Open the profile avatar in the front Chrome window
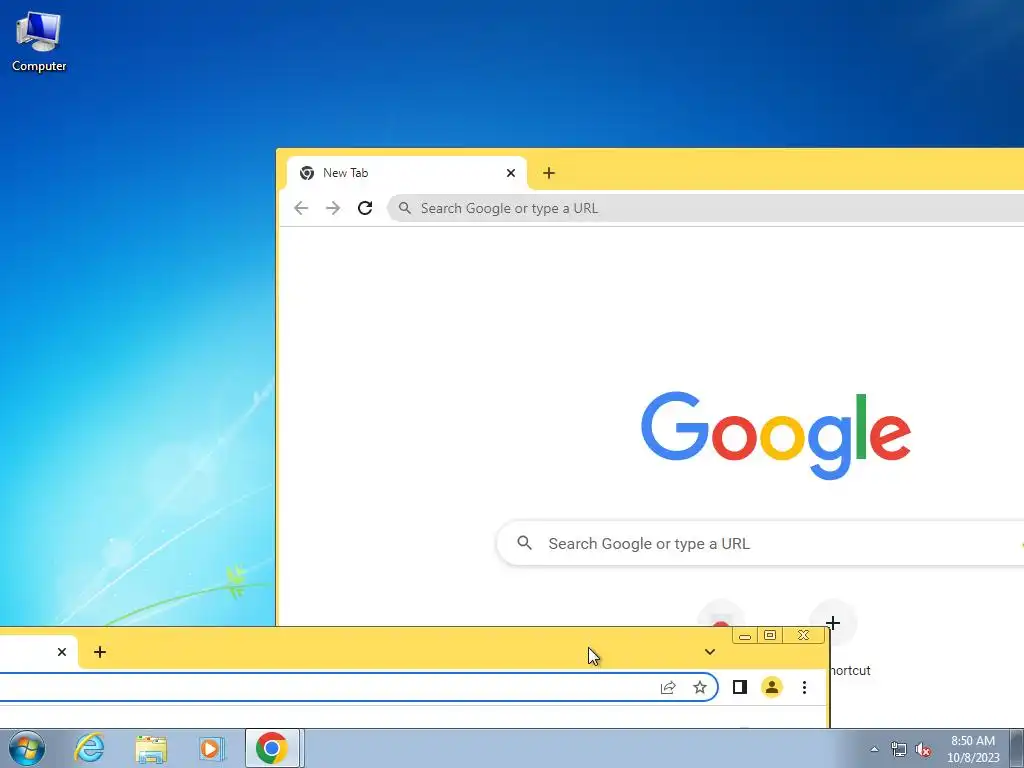Viewport: 1024px width, 768px height. click(772, 687)
